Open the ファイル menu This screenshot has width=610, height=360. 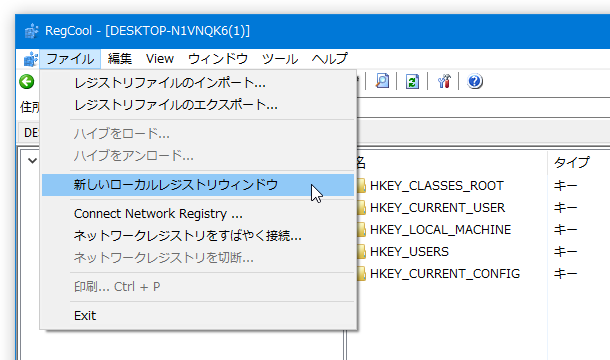pyautogui.click(x=70, y=59)
